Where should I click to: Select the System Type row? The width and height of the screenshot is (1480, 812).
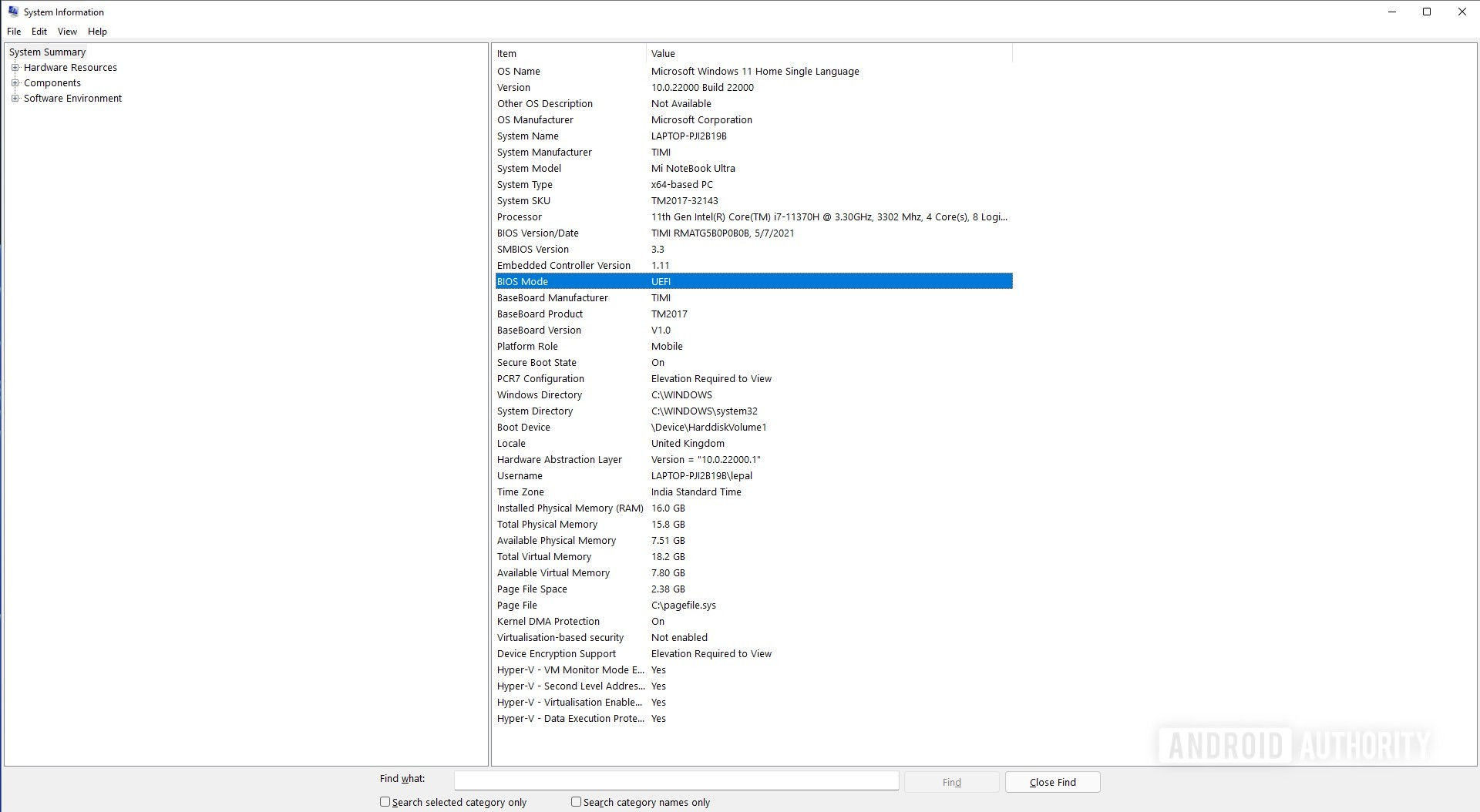click(x=753, y=184)
